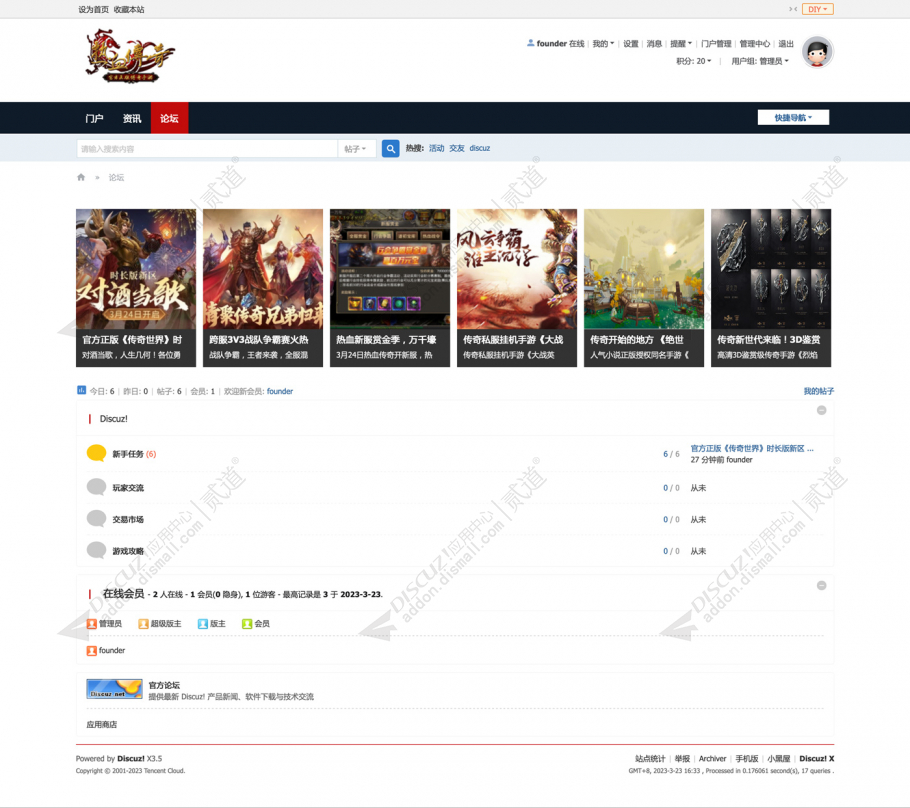Click the grey 玩家交流 forum bubble icon
This screenshot has width=910, height=808.
[96, 486]
